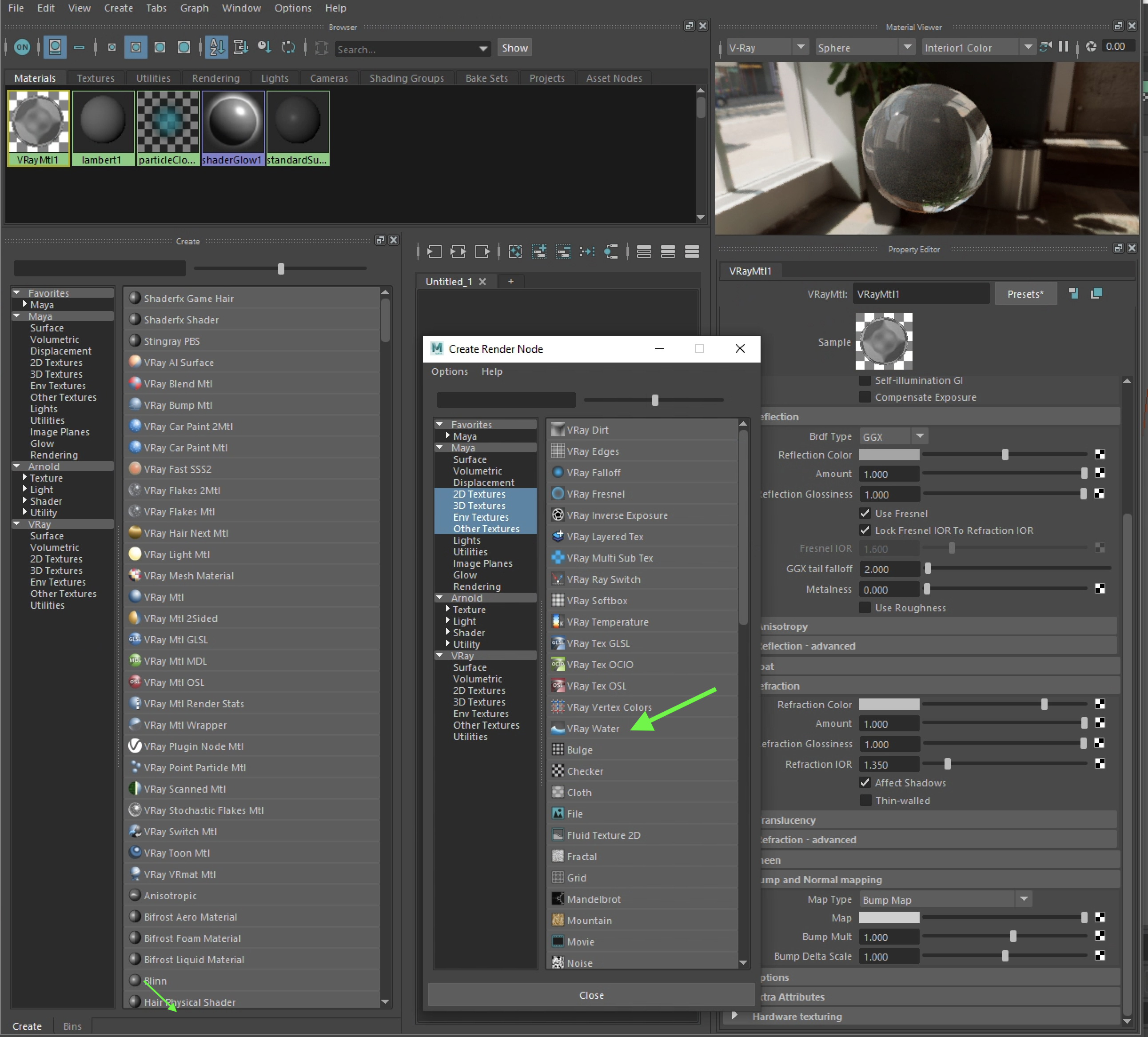The image size is (1148, 1037).
Task: Click the alphabetical sort icon in Browser toolbar
Action: 216,47
